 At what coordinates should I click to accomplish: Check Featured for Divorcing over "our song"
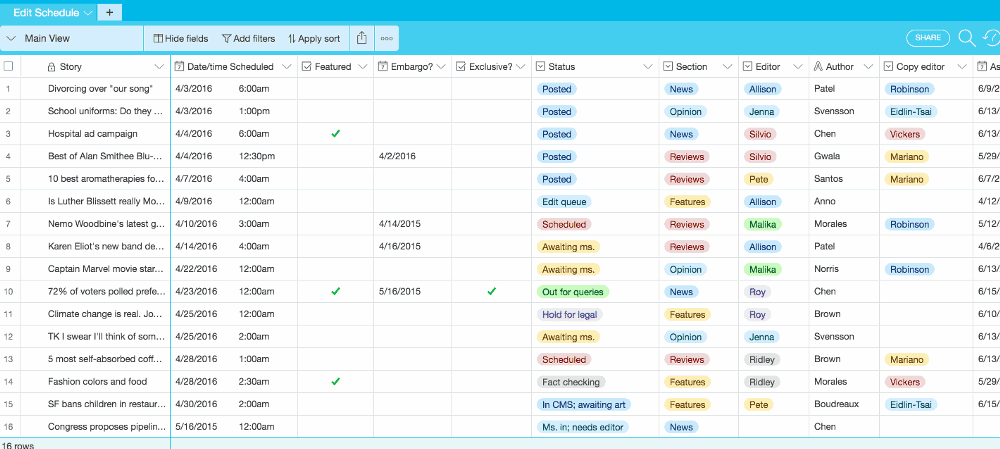coord(335,89)
